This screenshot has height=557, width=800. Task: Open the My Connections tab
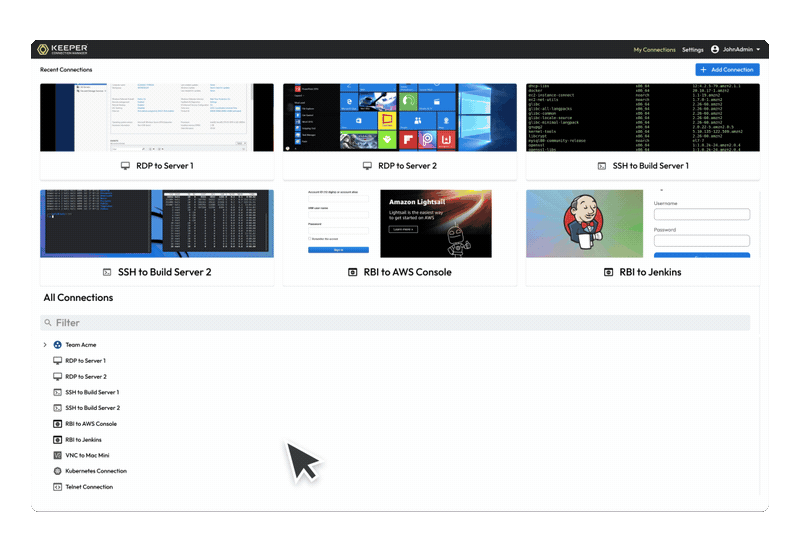pos(654,49)
